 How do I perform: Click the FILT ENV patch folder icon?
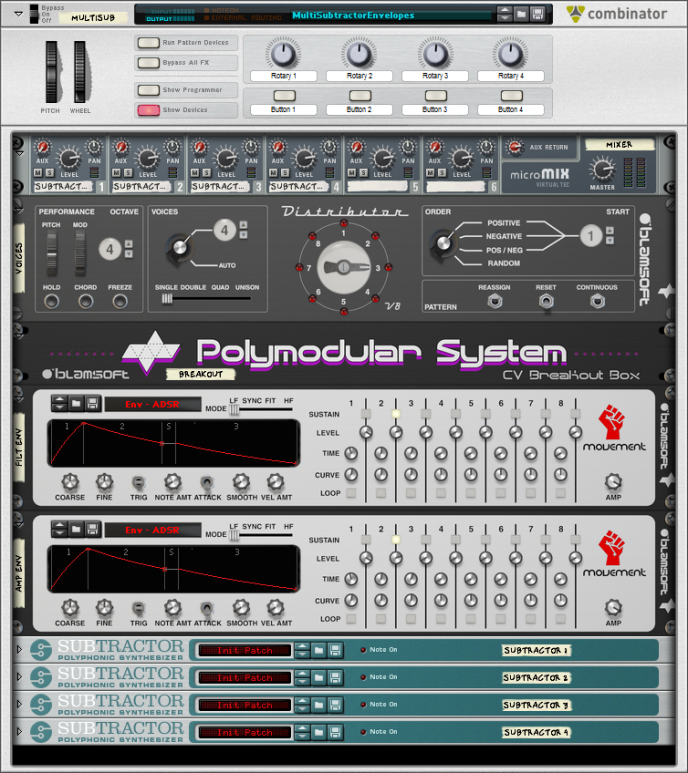click(76, 402)
